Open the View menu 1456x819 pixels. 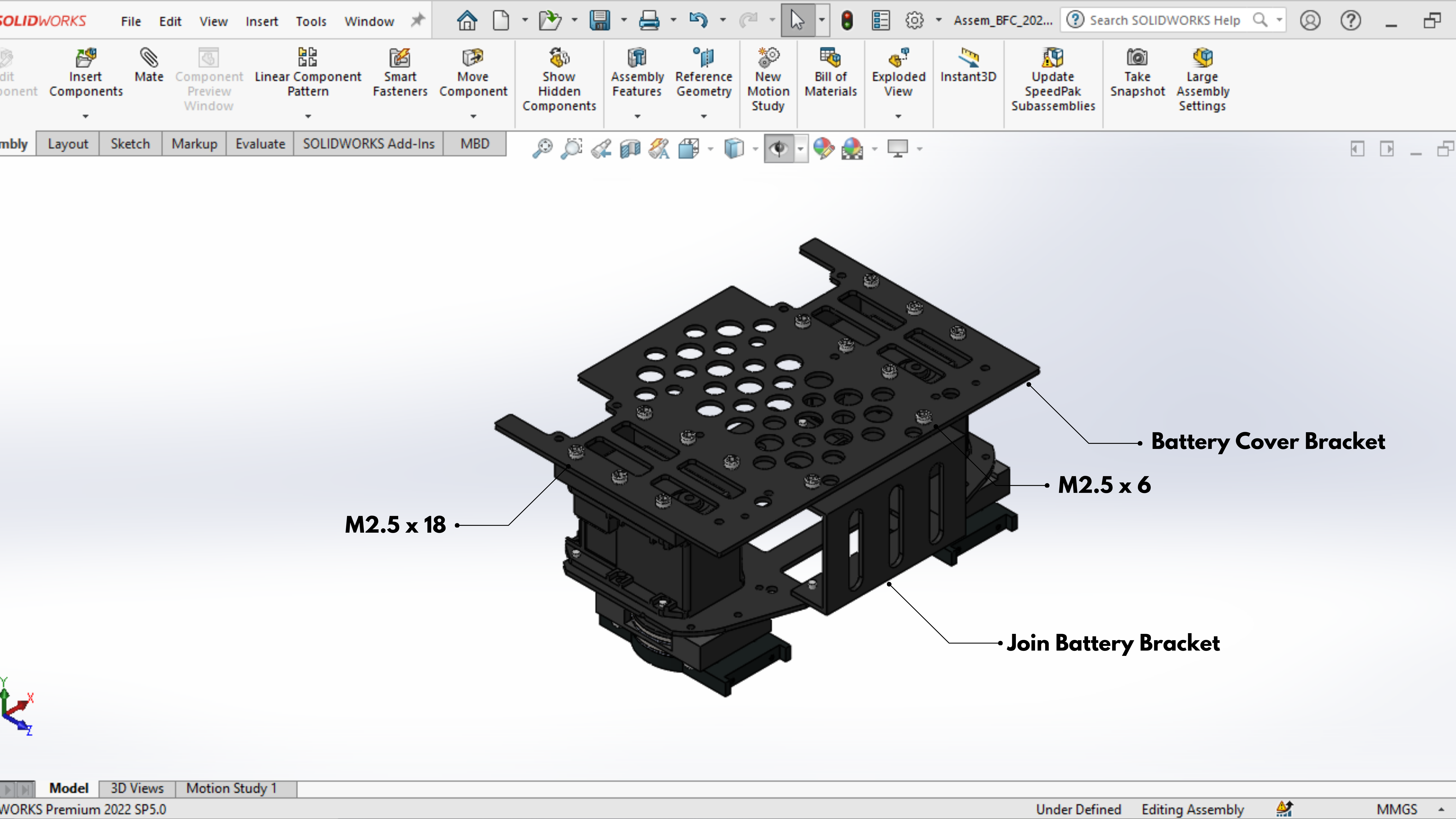pos(214,22)
